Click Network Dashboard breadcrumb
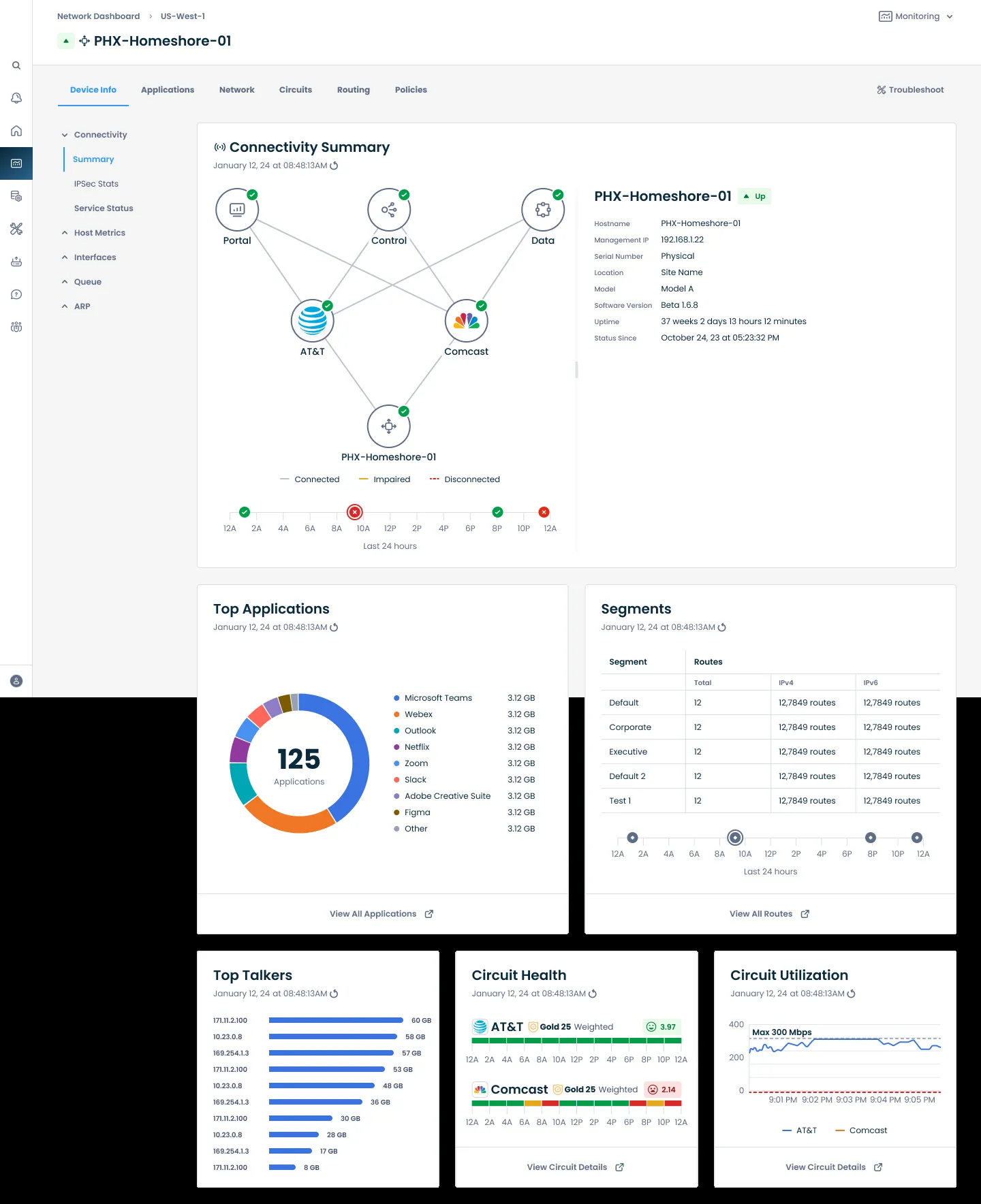 coord(98,16)
